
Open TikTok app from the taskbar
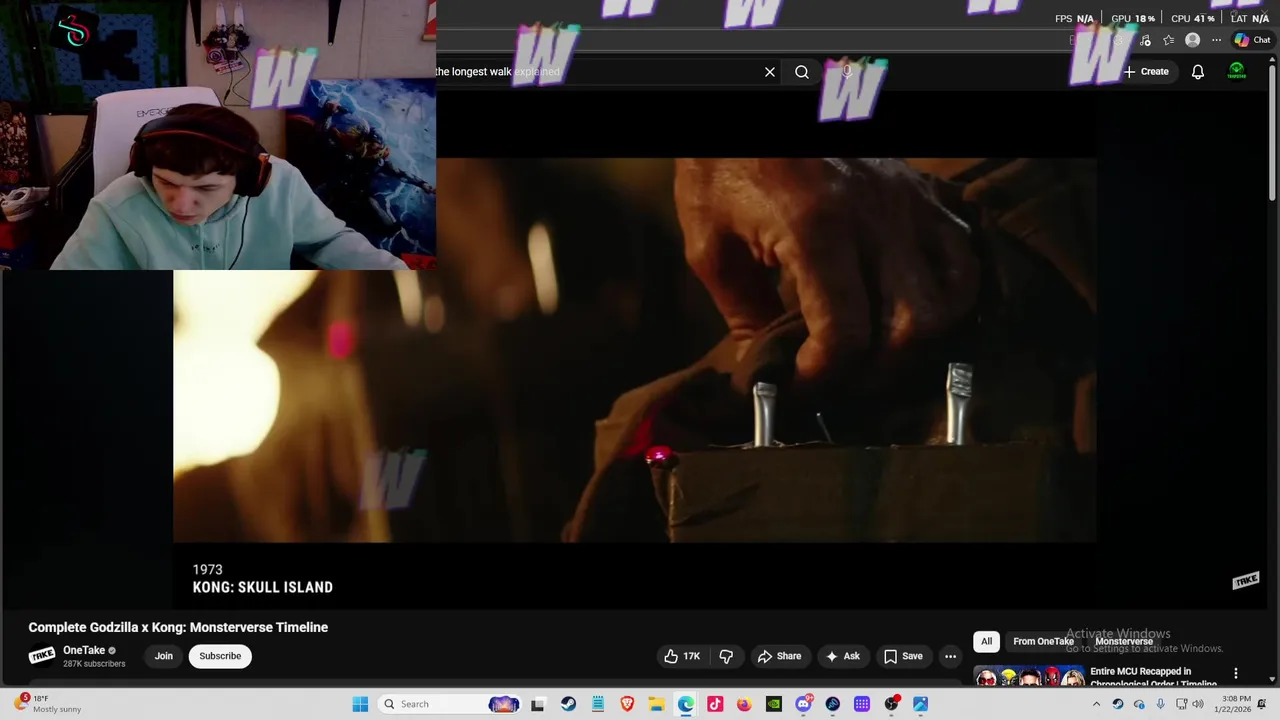(715, 704)
